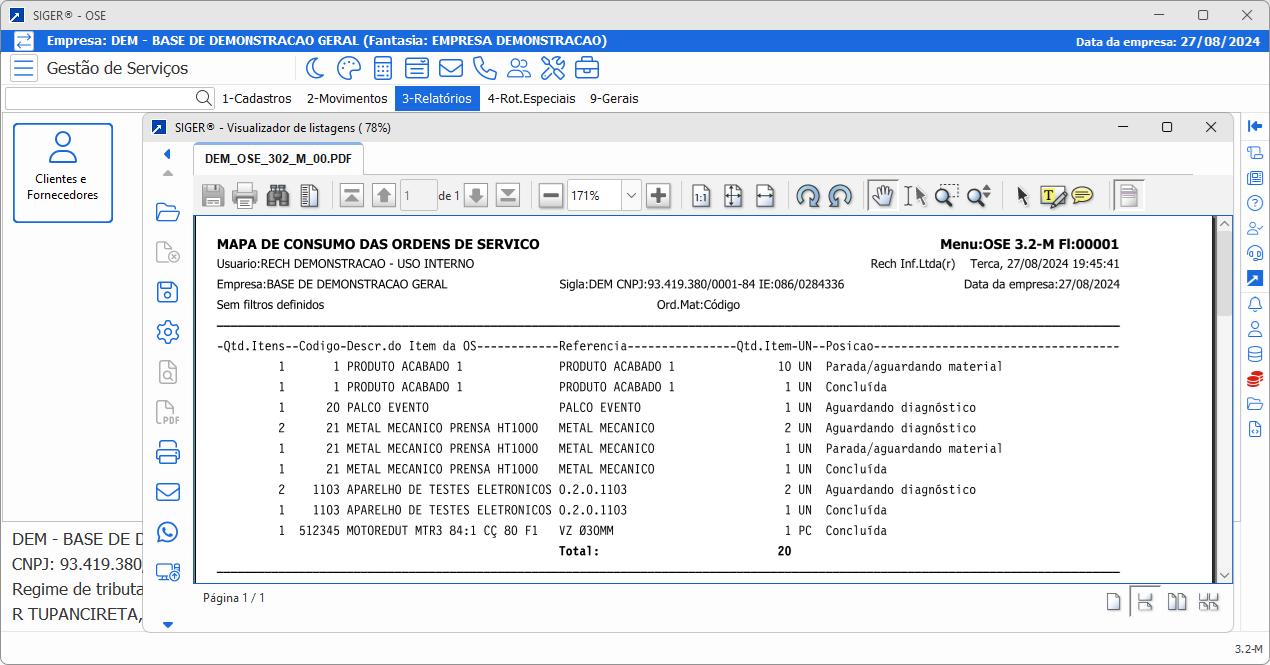
Task: Toggle dark mode moon icon
Action: pos(315,68)
